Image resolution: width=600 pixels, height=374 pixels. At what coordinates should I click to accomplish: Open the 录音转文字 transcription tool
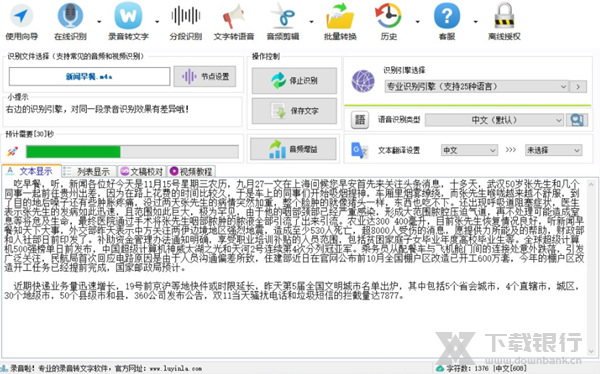[x=128, y=21]
